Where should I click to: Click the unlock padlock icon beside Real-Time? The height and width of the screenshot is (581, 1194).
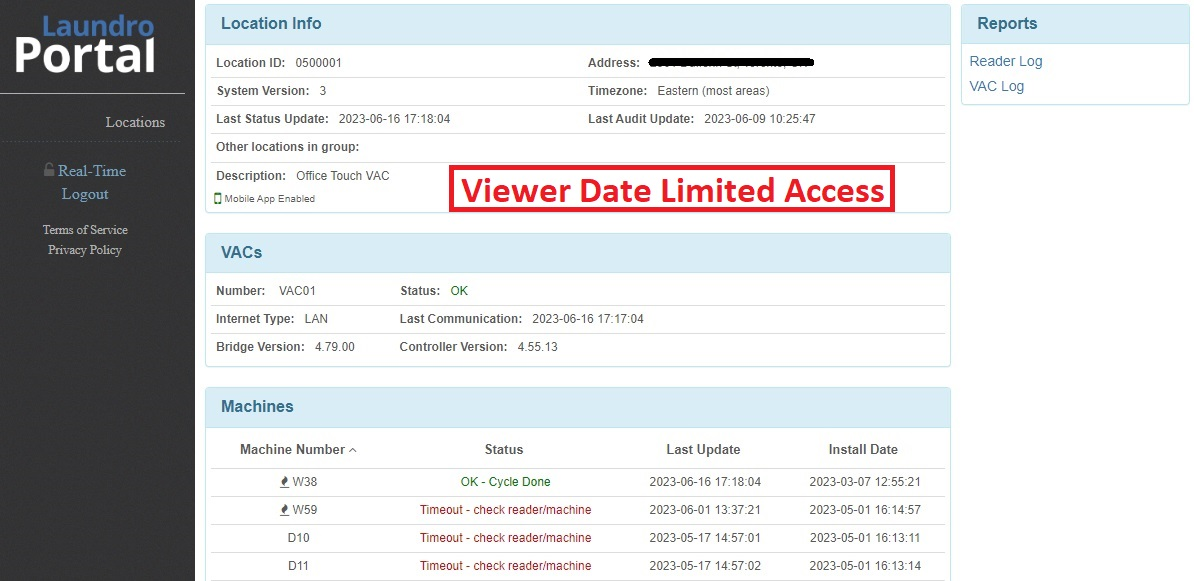[x=49, y=170]
